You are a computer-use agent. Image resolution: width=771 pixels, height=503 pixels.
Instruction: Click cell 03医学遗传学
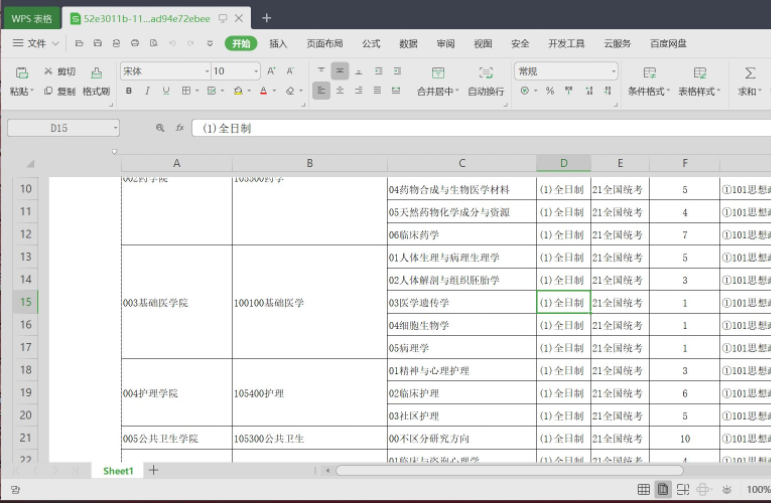point(462,302)
